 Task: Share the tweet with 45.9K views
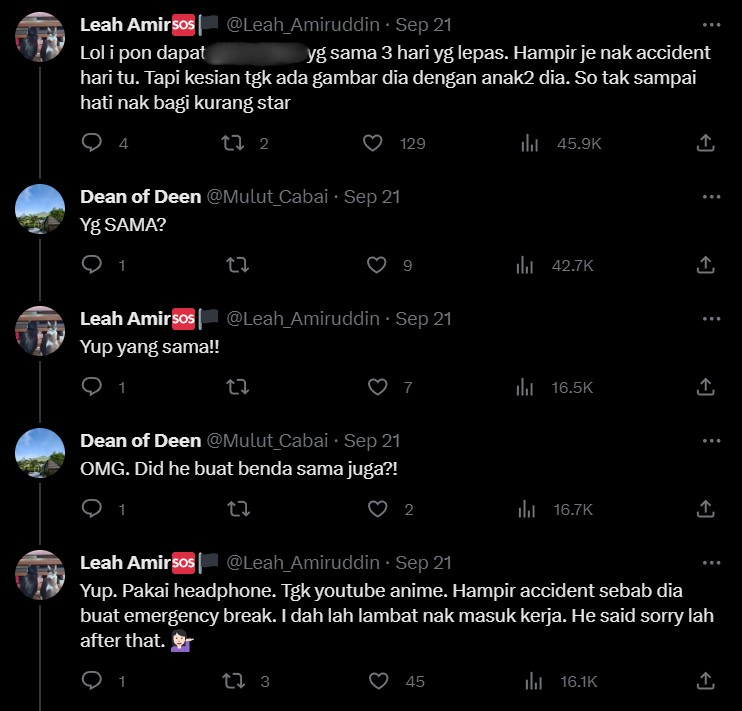click(x=705, y=143)
